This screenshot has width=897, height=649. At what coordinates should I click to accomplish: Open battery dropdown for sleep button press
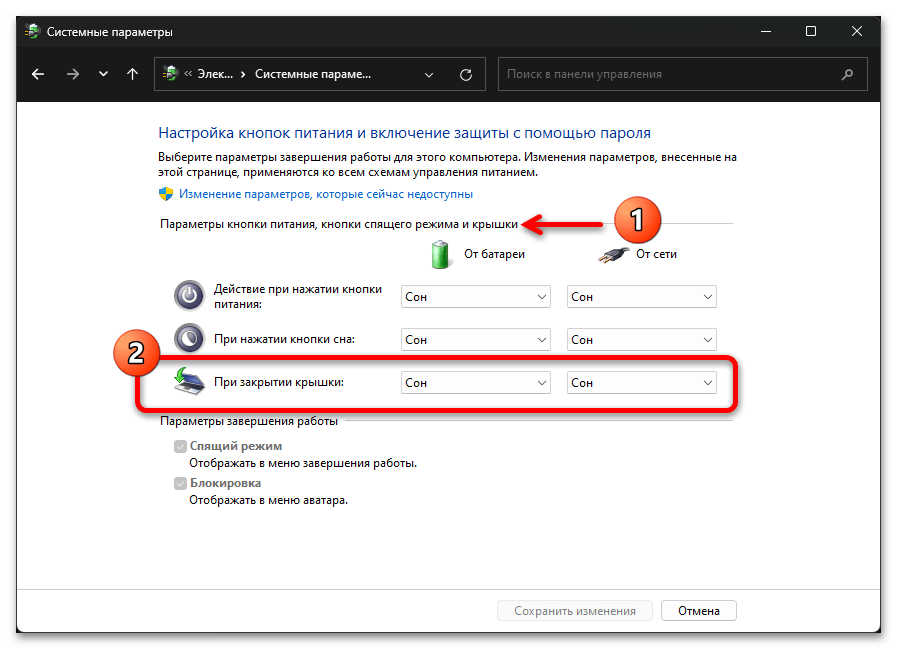pos(475,339)
